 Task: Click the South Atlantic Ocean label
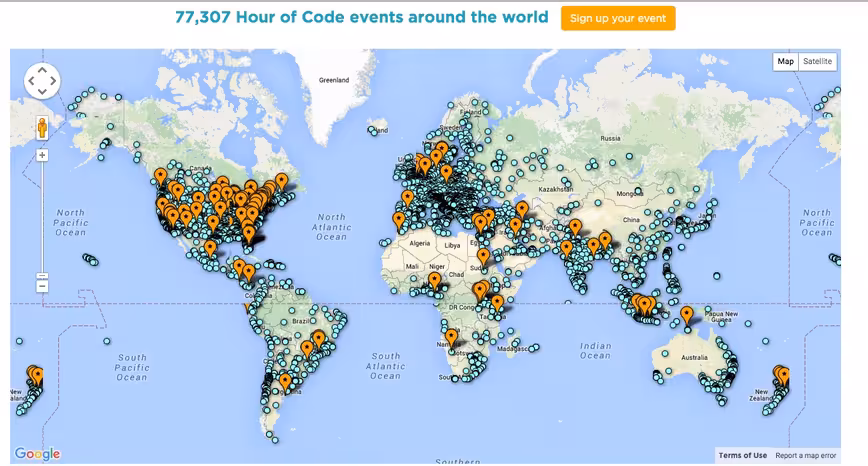(x=385, y=366)
